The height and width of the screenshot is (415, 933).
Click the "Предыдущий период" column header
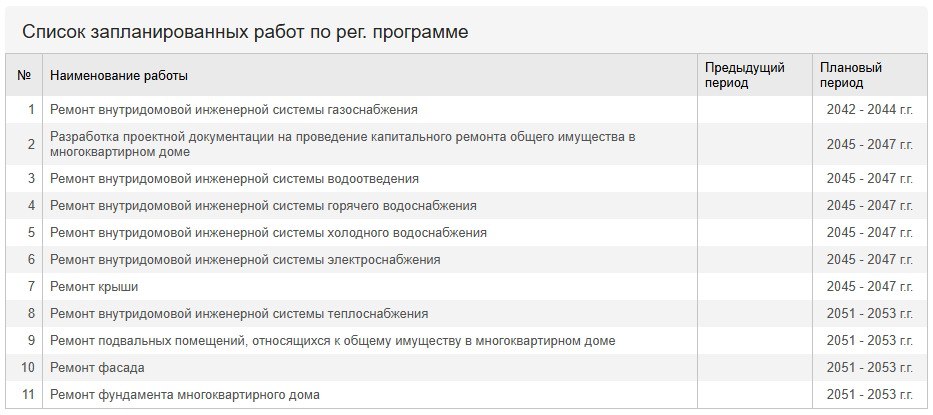pyautogui.click(x=744, y=75)
